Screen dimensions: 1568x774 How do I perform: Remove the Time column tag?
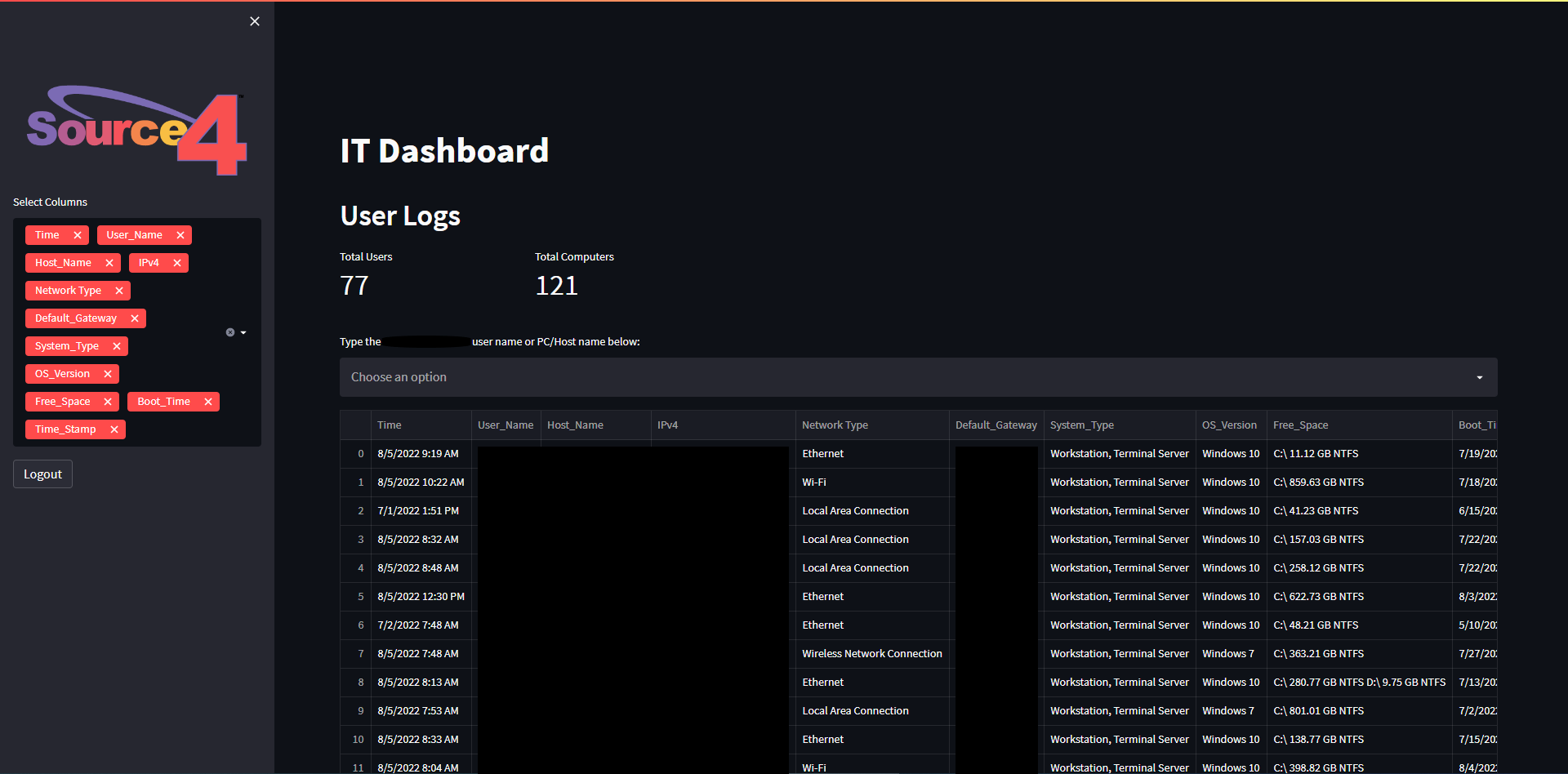coord(78,235)
